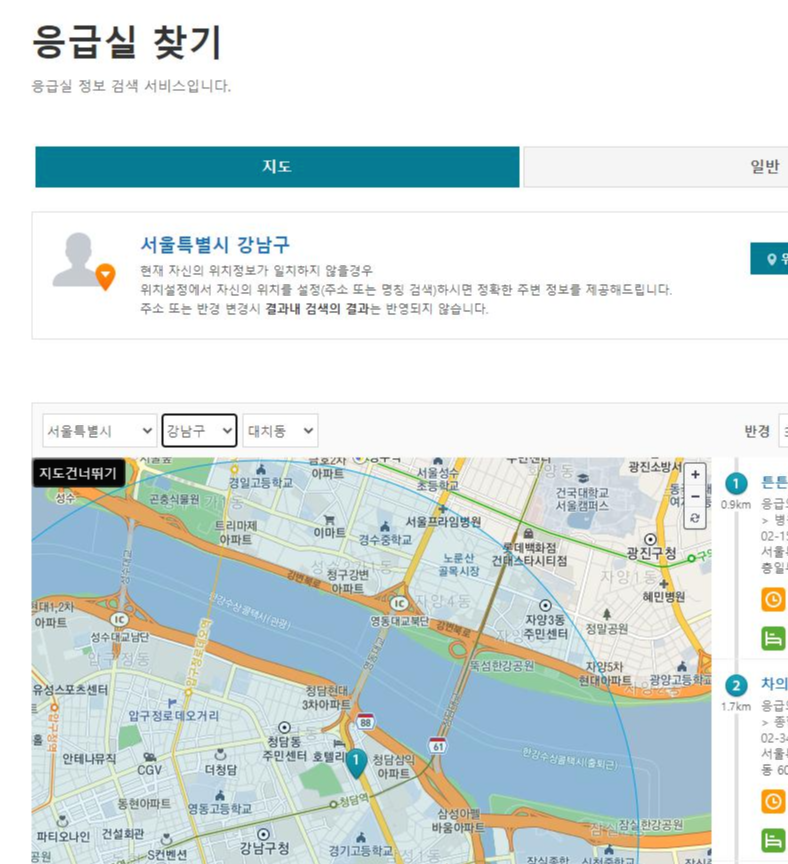
Task: Click the 서울프라임병원 map label
Action: (x=443, y=521)
